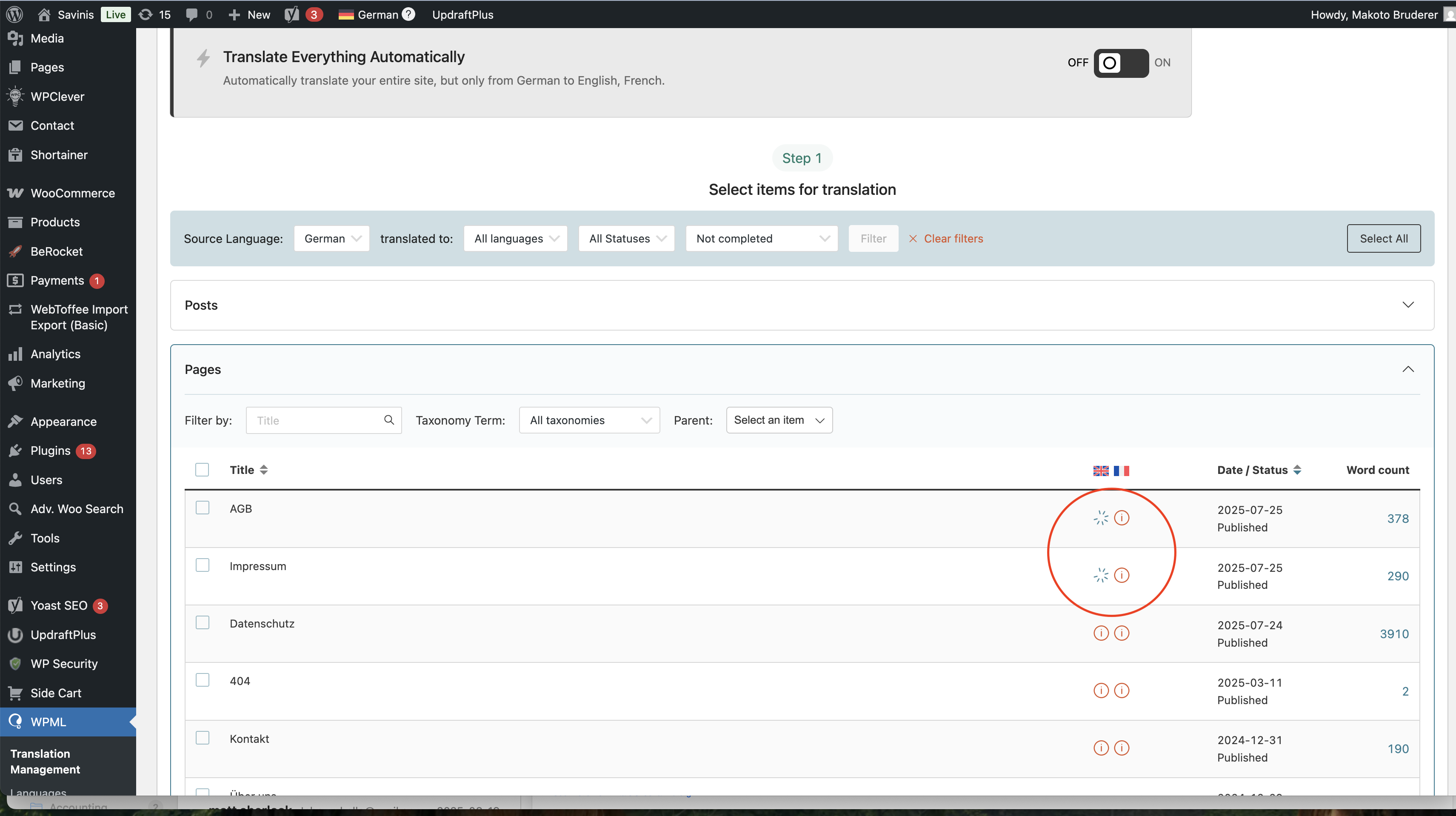The height and width of the screenshot is (816, 1456).
Task: Click the German flag language switcher
Action: coord(346,15)
